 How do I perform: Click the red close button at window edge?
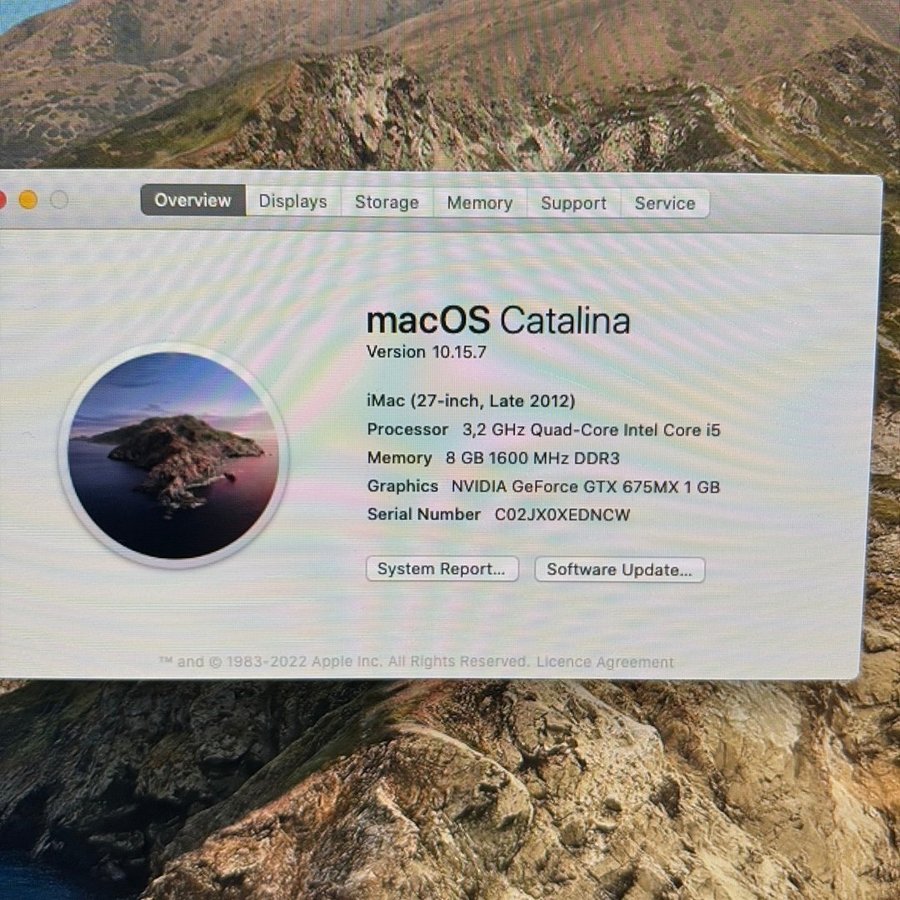tap(2, 200)
